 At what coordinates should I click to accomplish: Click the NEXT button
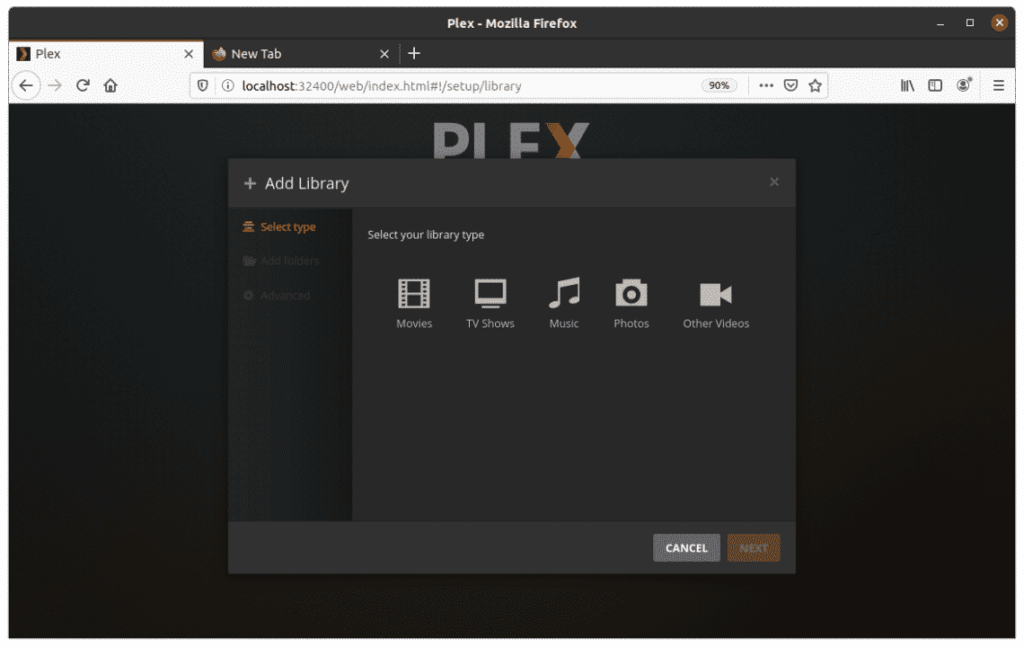point(754,548)
